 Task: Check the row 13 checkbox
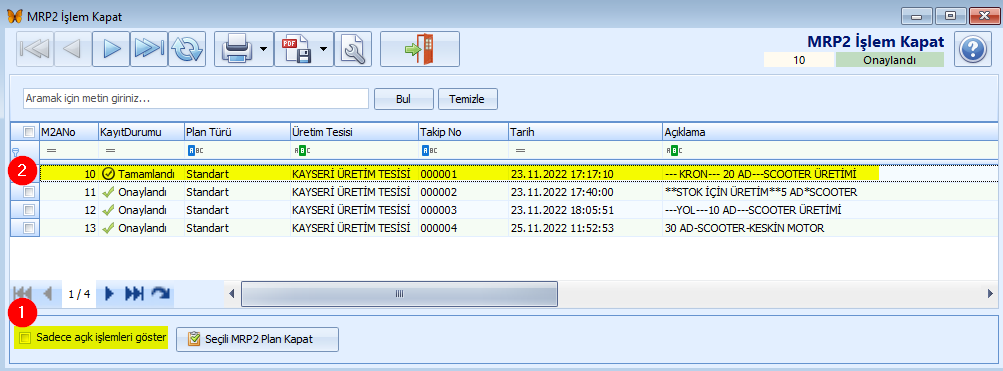(28, 227)
